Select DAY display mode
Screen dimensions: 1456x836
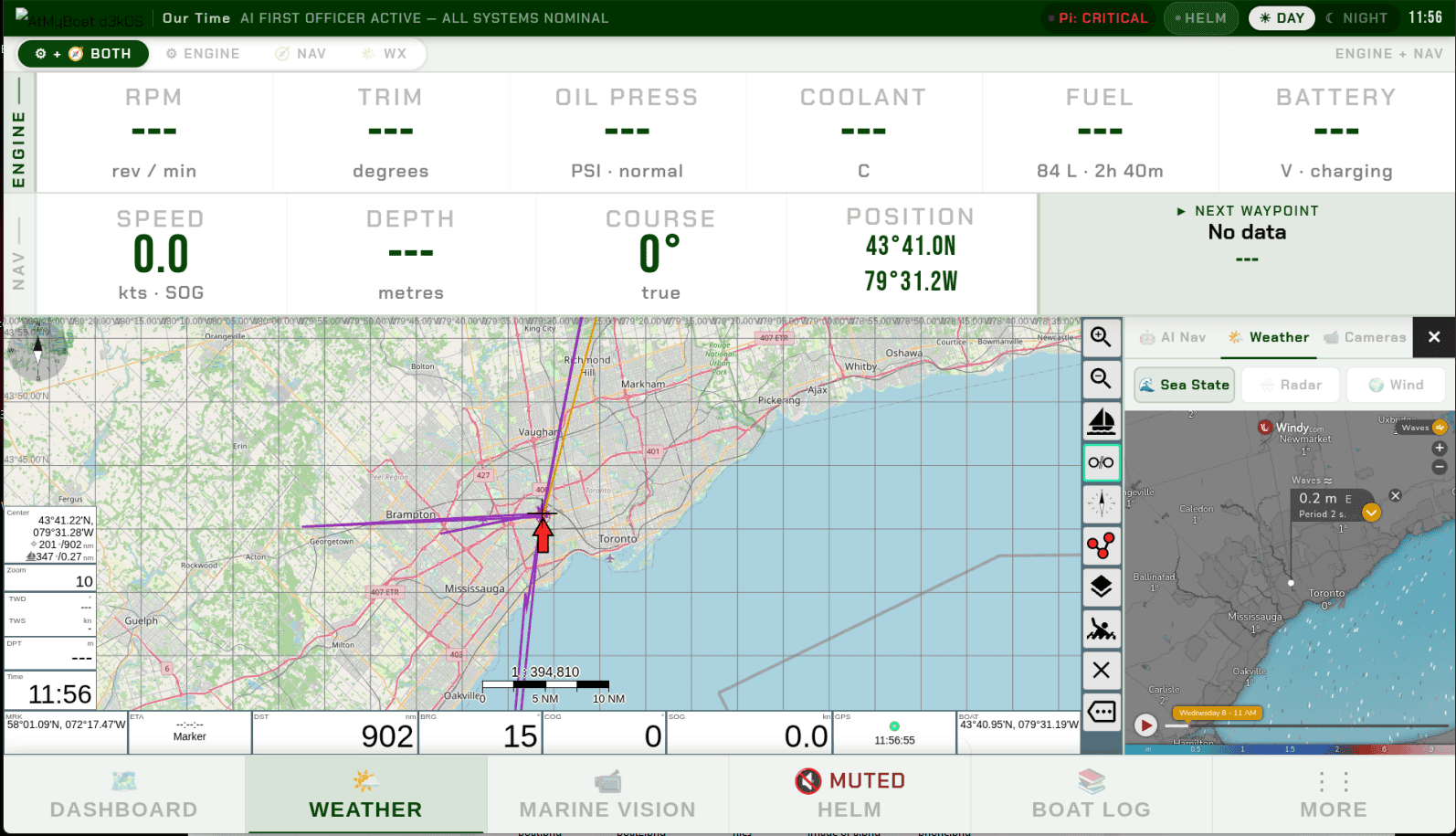[1282, 18]
